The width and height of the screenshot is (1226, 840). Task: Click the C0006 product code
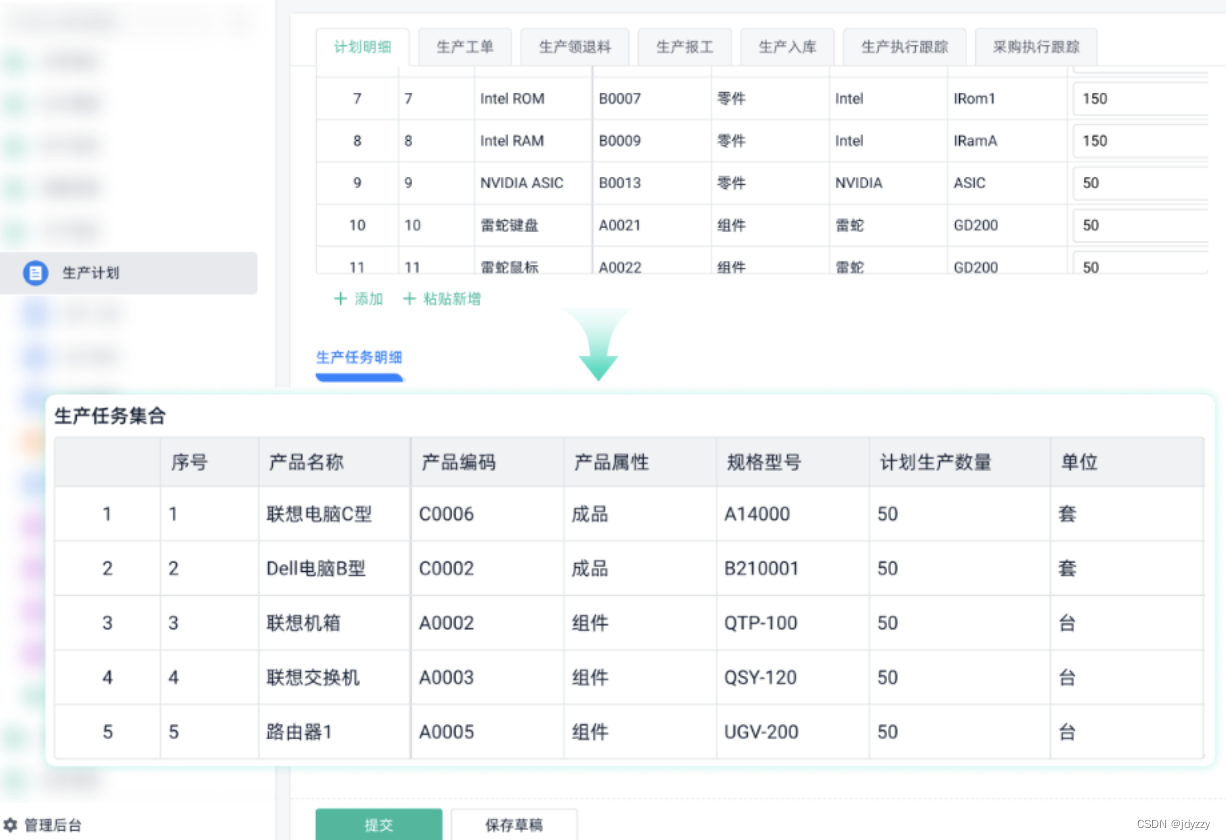[487, 514]
